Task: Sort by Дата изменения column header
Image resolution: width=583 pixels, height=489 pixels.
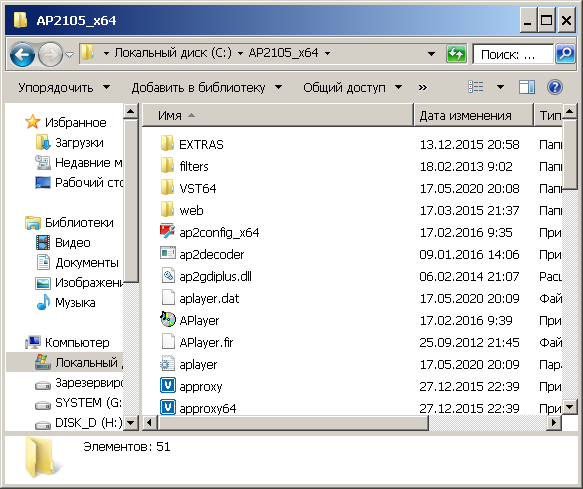Action: [474, 115]
